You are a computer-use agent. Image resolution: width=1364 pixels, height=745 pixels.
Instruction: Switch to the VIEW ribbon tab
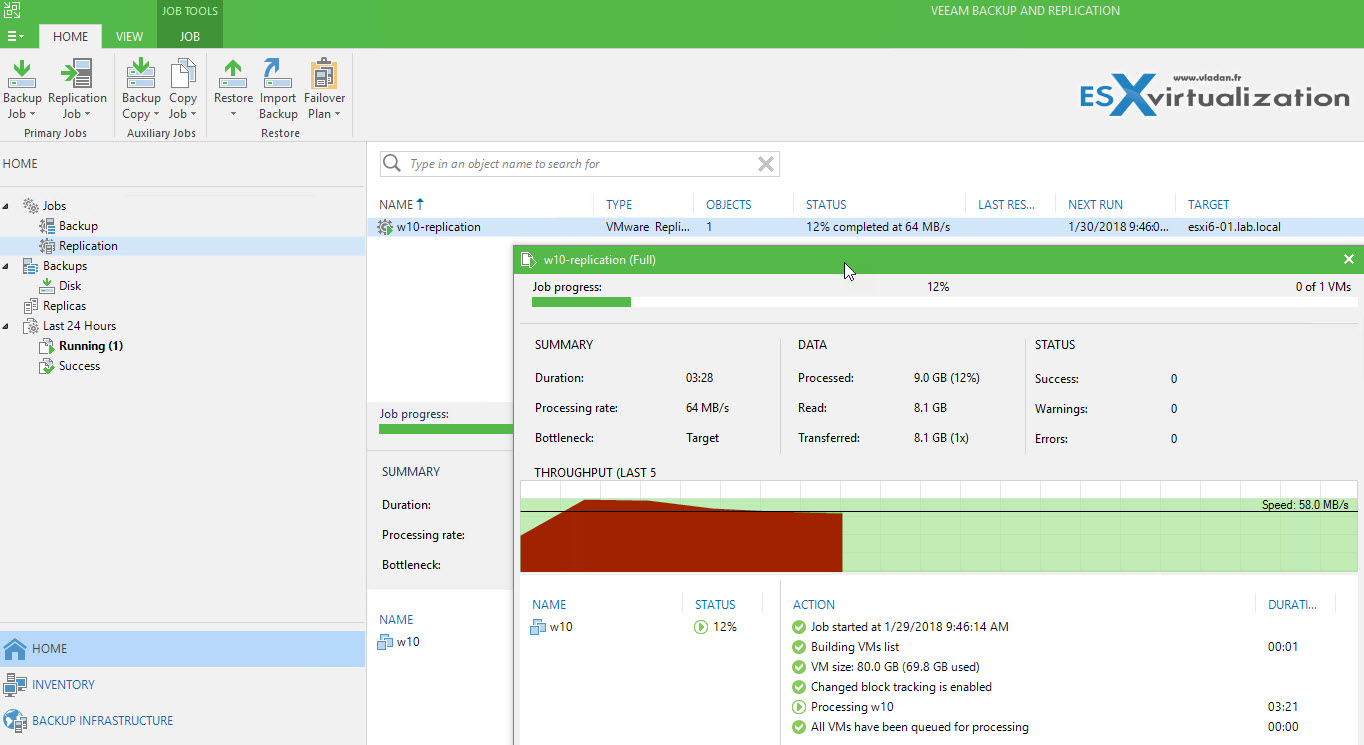(129, 36)
